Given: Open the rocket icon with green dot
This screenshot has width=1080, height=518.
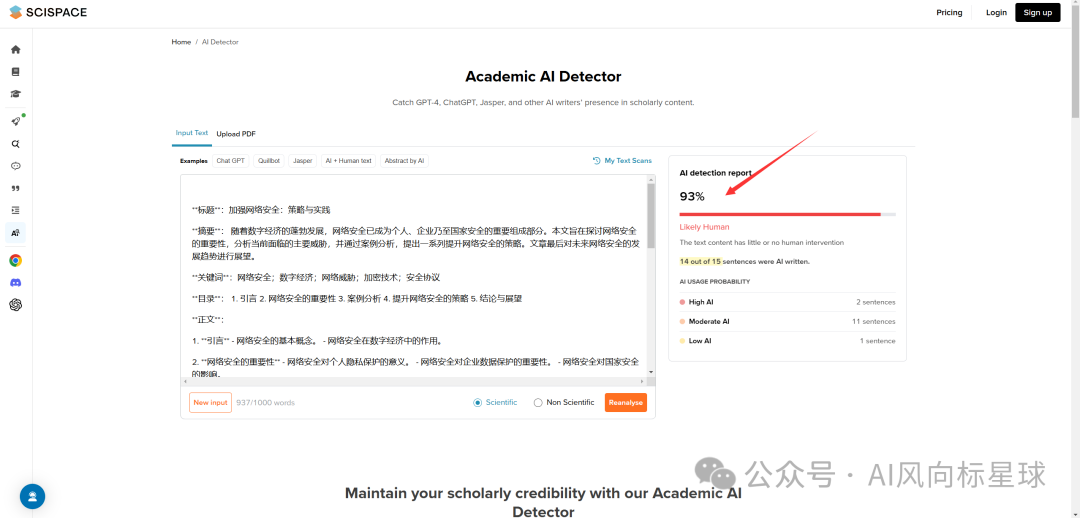Looking at the screenshot, I should [15, 121].
